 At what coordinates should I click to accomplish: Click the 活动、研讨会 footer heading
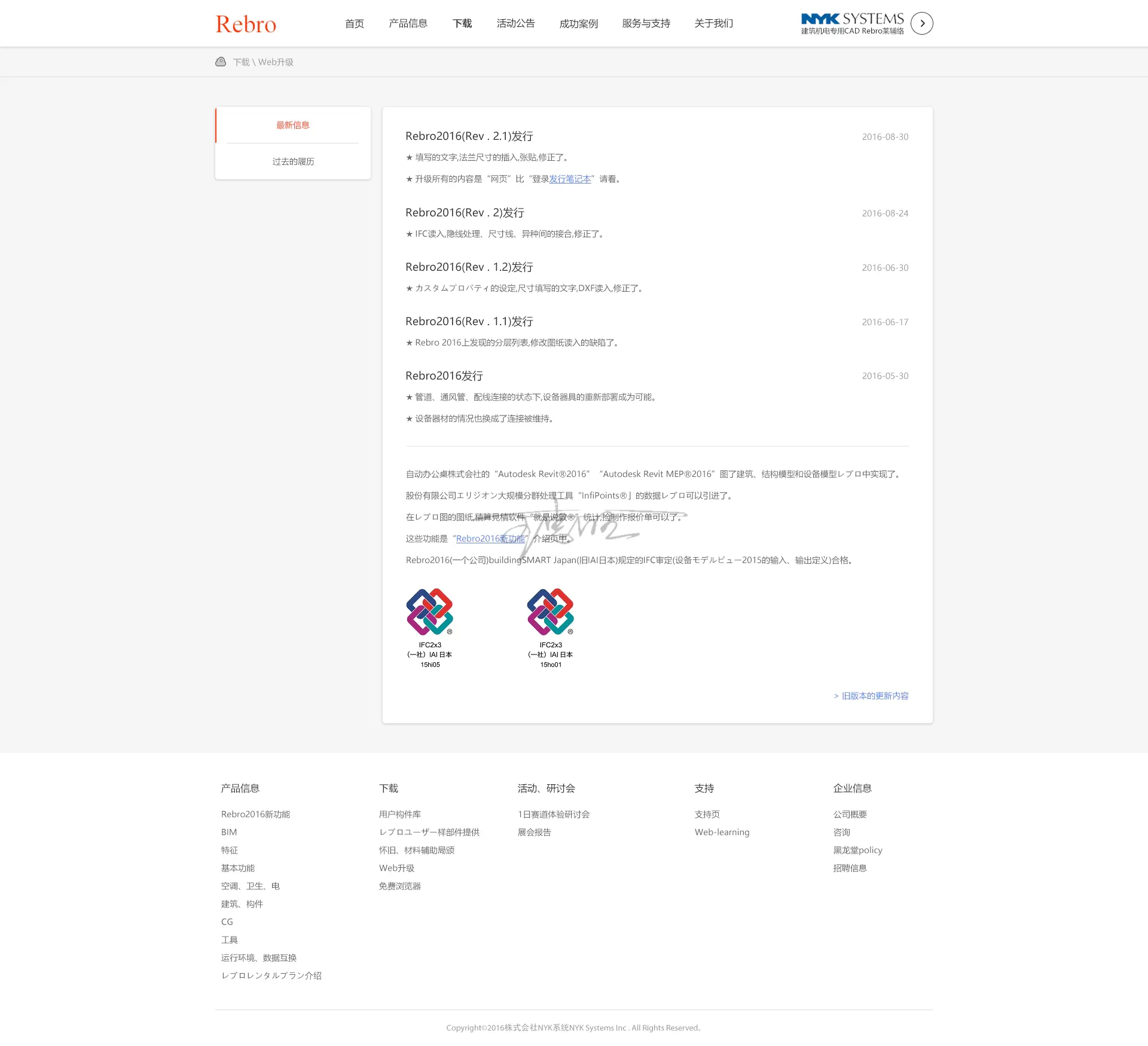click(x=546, y=788)
